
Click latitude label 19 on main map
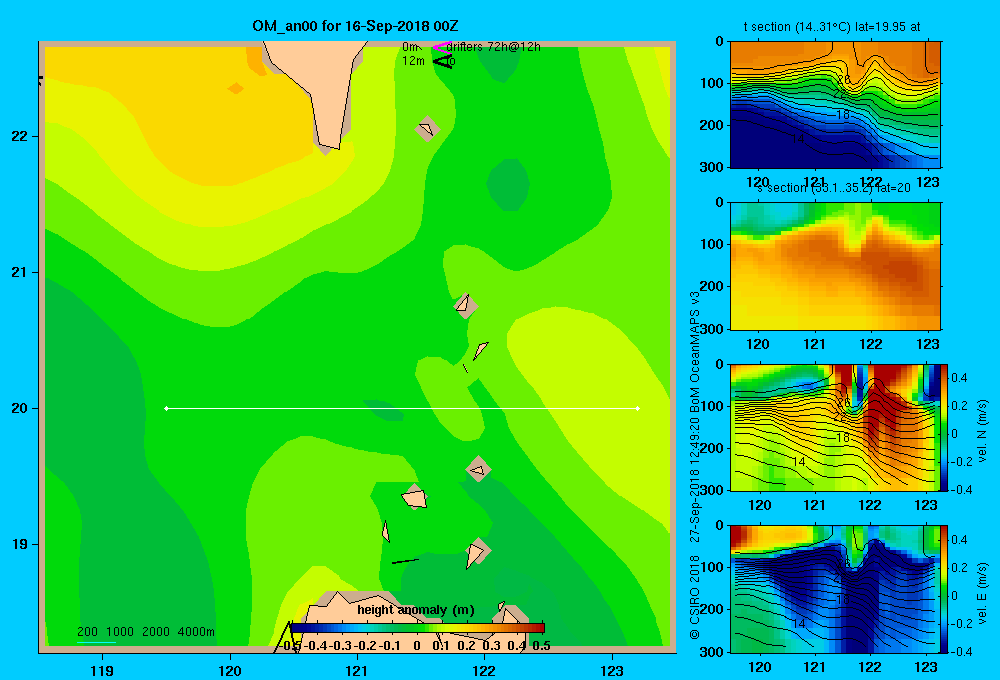click(20, 544)
